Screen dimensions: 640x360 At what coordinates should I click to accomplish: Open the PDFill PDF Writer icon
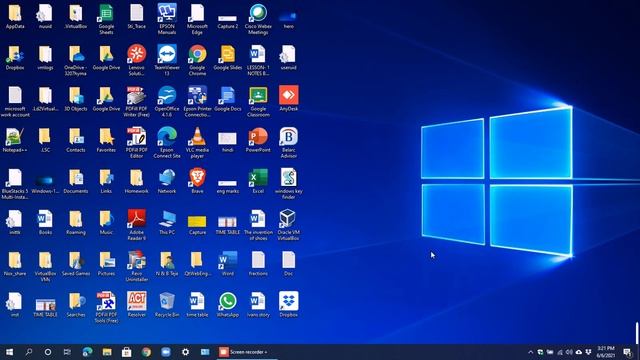point(136,101)
